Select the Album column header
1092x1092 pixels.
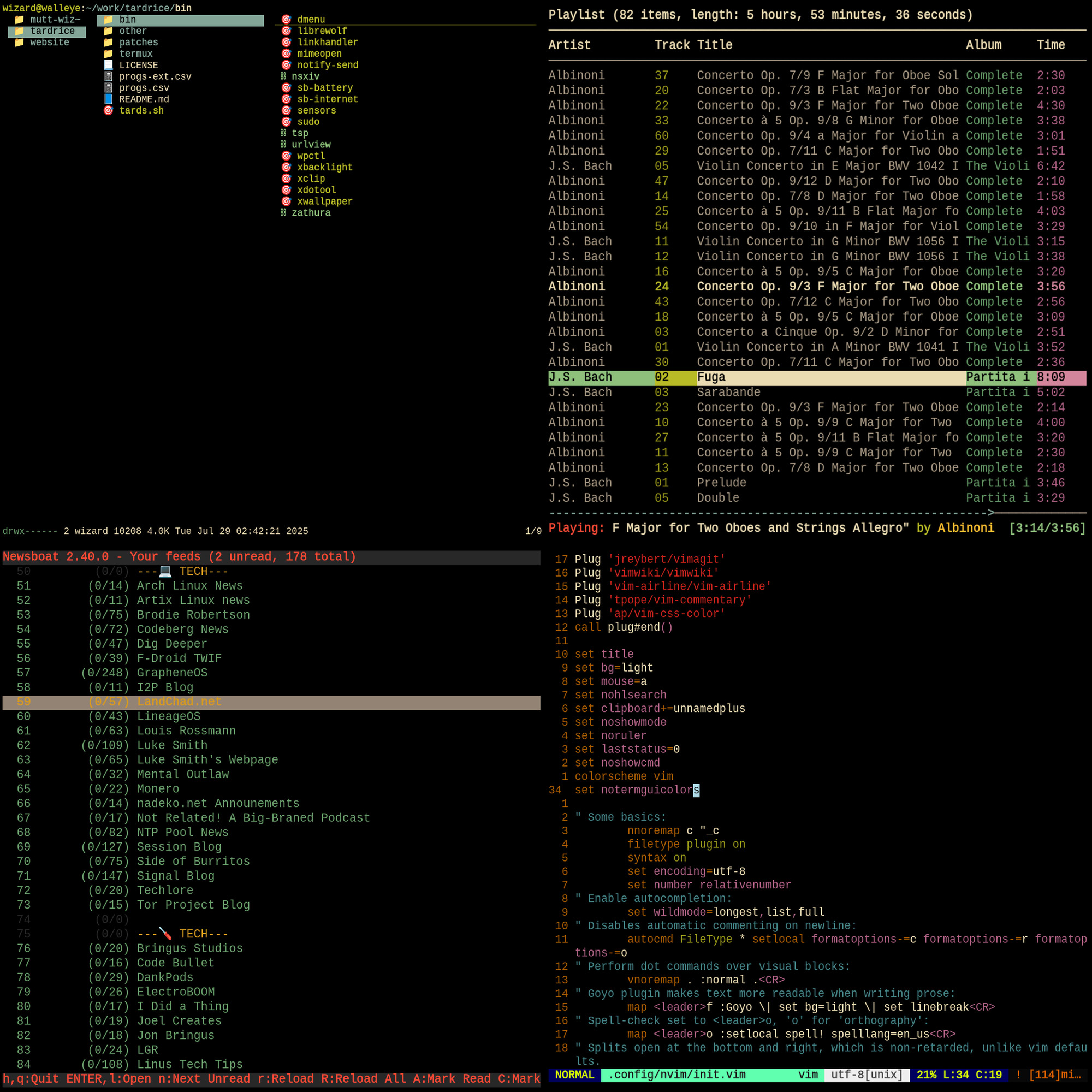coord(983,45)
